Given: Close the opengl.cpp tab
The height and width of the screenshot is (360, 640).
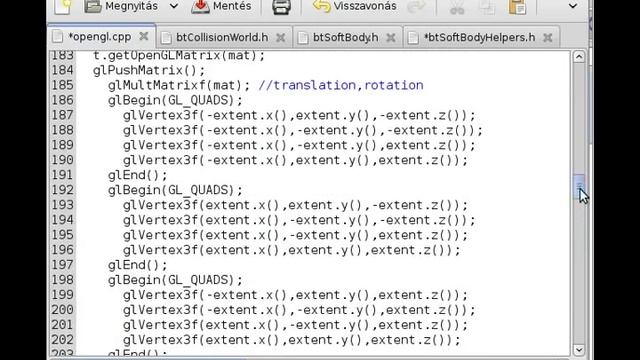Looking at the screenshot, I should [144, 37].
